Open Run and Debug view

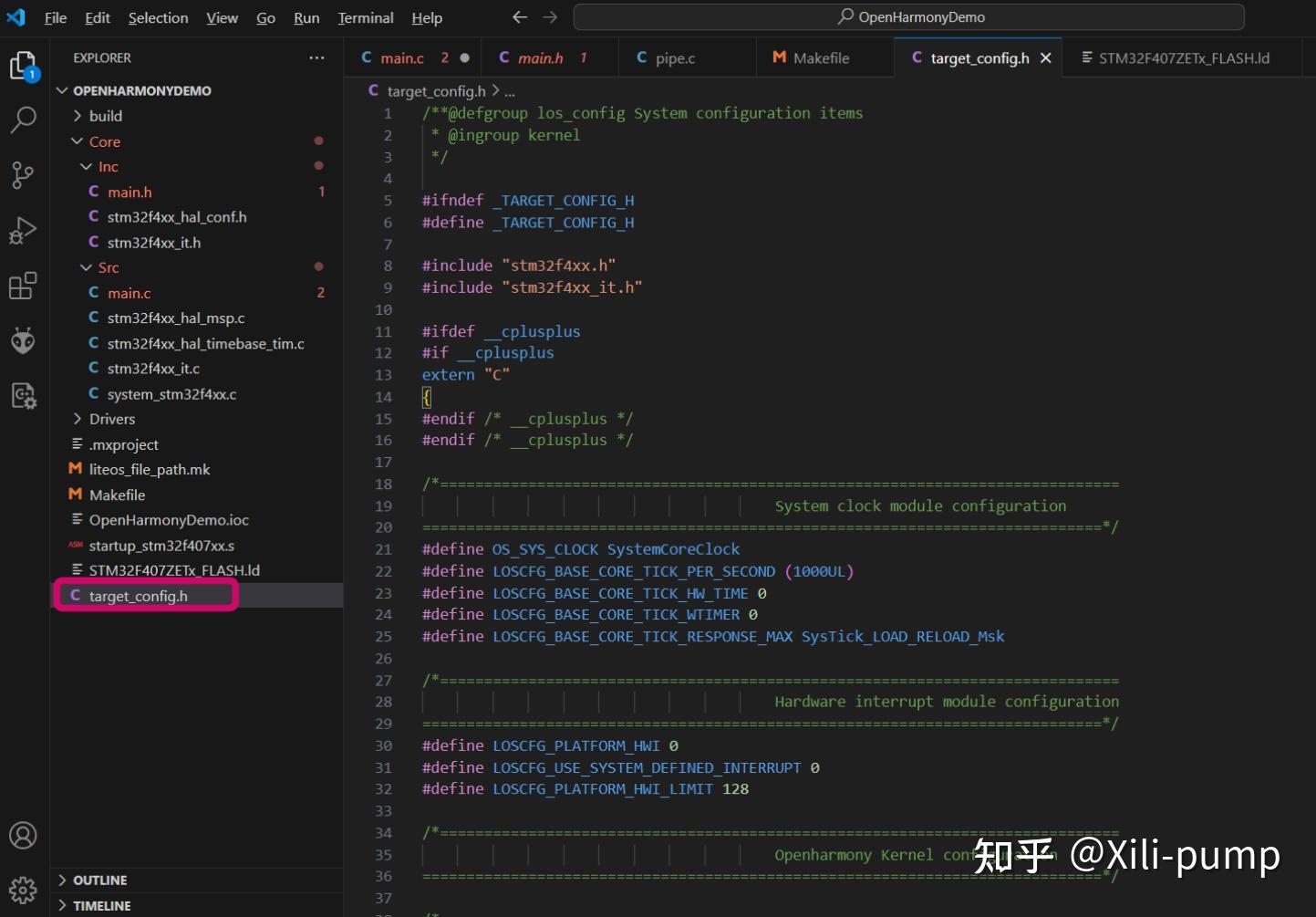[x=23, y=231]
